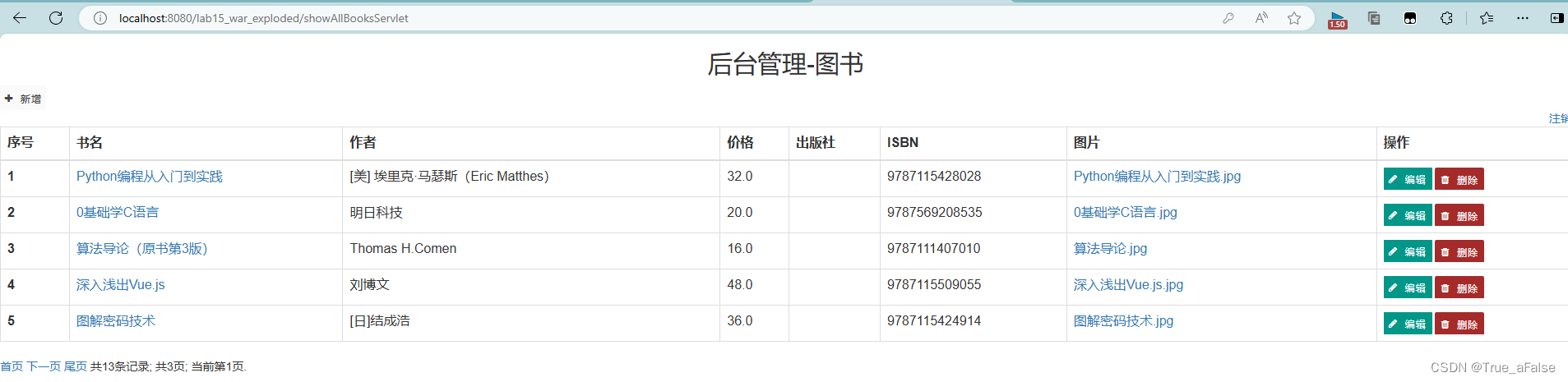Open image 0基础学C语言.jpg link
The image size is (1568, 382).
pyautogui.click(x=1126, y=213)
